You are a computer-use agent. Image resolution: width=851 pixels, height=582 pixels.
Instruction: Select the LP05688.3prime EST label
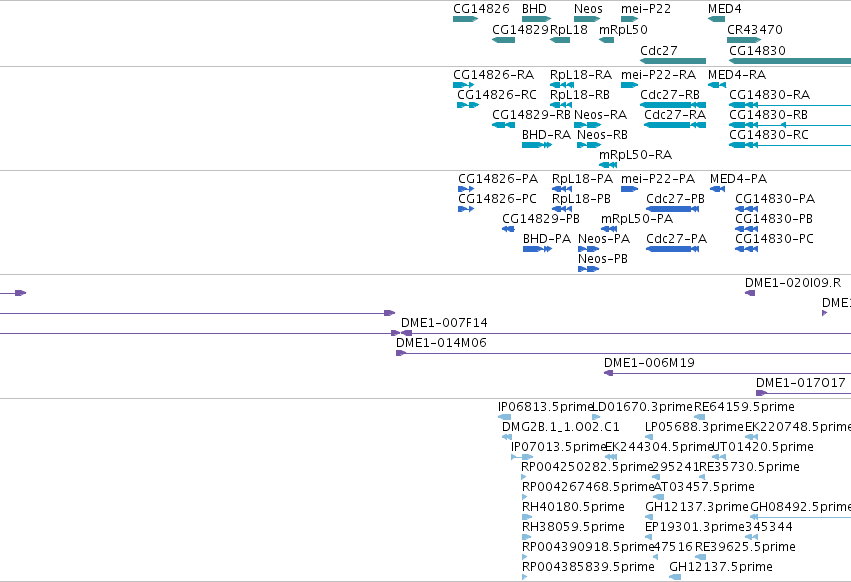[x=694, y=427]
